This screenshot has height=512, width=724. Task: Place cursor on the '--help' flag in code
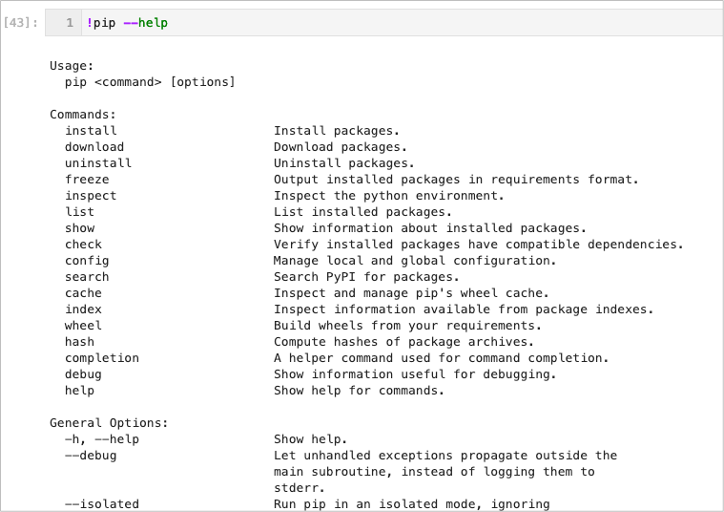(145, 22)
